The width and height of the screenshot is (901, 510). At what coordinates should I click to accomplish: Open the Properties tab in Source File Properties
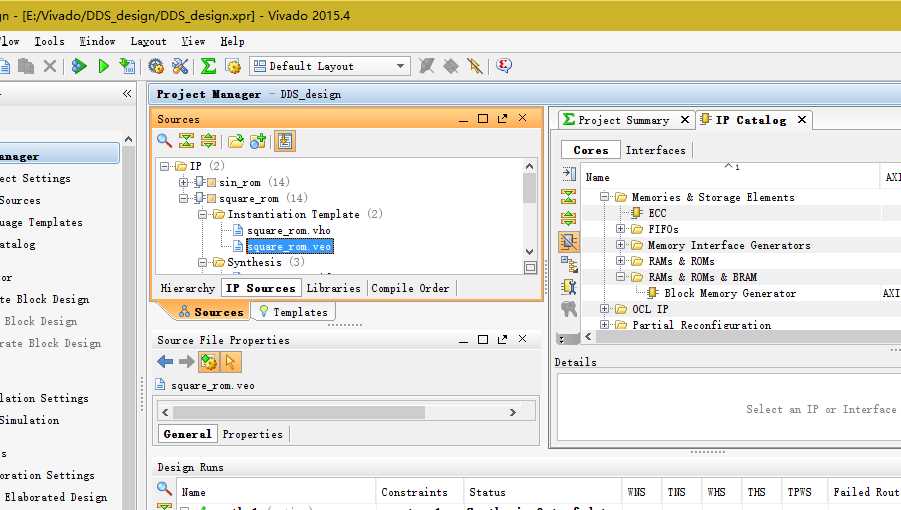pyautogui.click(x=252, y=434)
